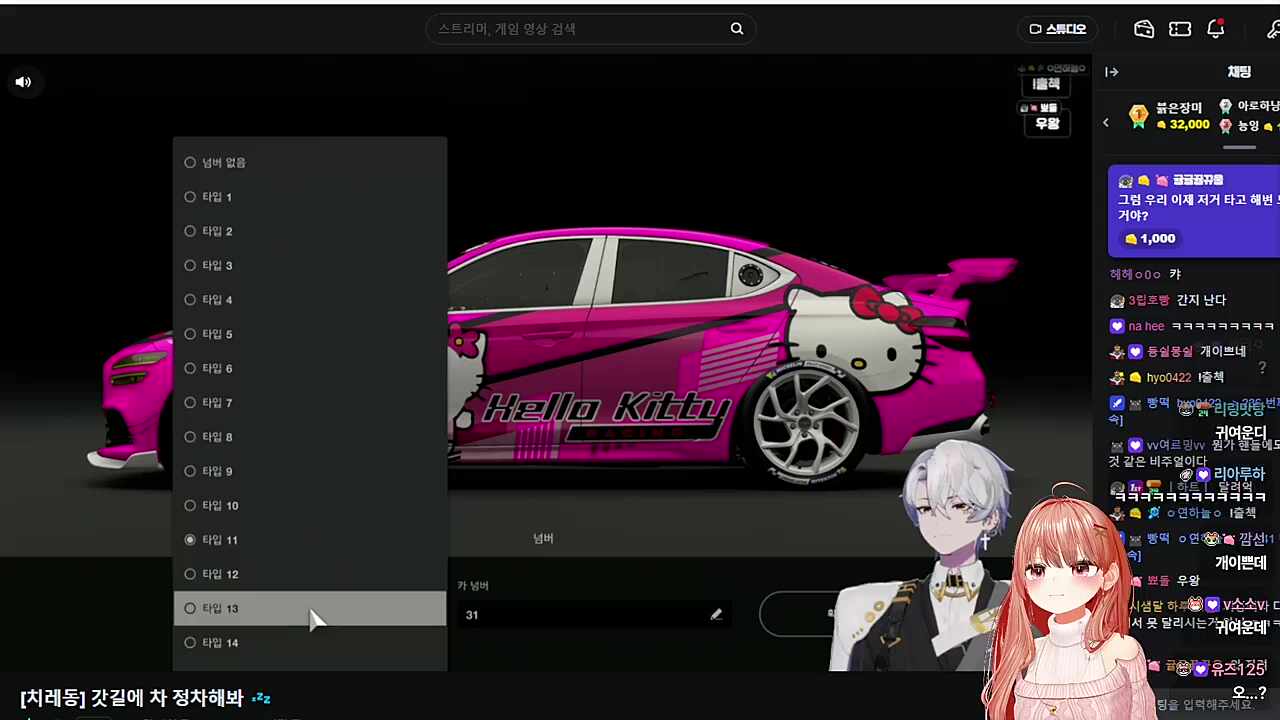Click the rounded outlined button beside car number
The width and height of the screenshot is (1280, 720).
[796, 614]
